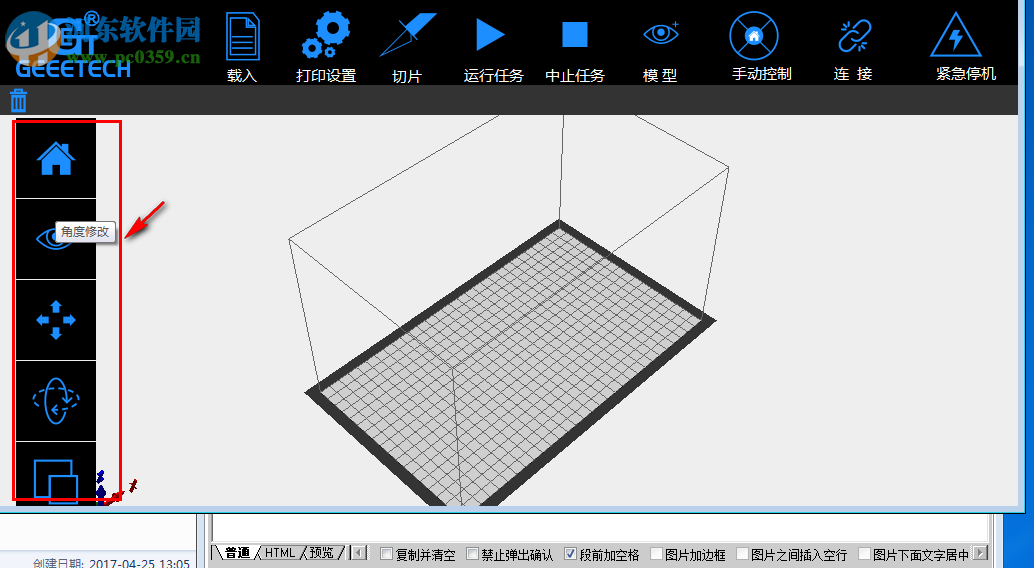Enable 图片加边框 checkbox

click(x=656, y=554)
